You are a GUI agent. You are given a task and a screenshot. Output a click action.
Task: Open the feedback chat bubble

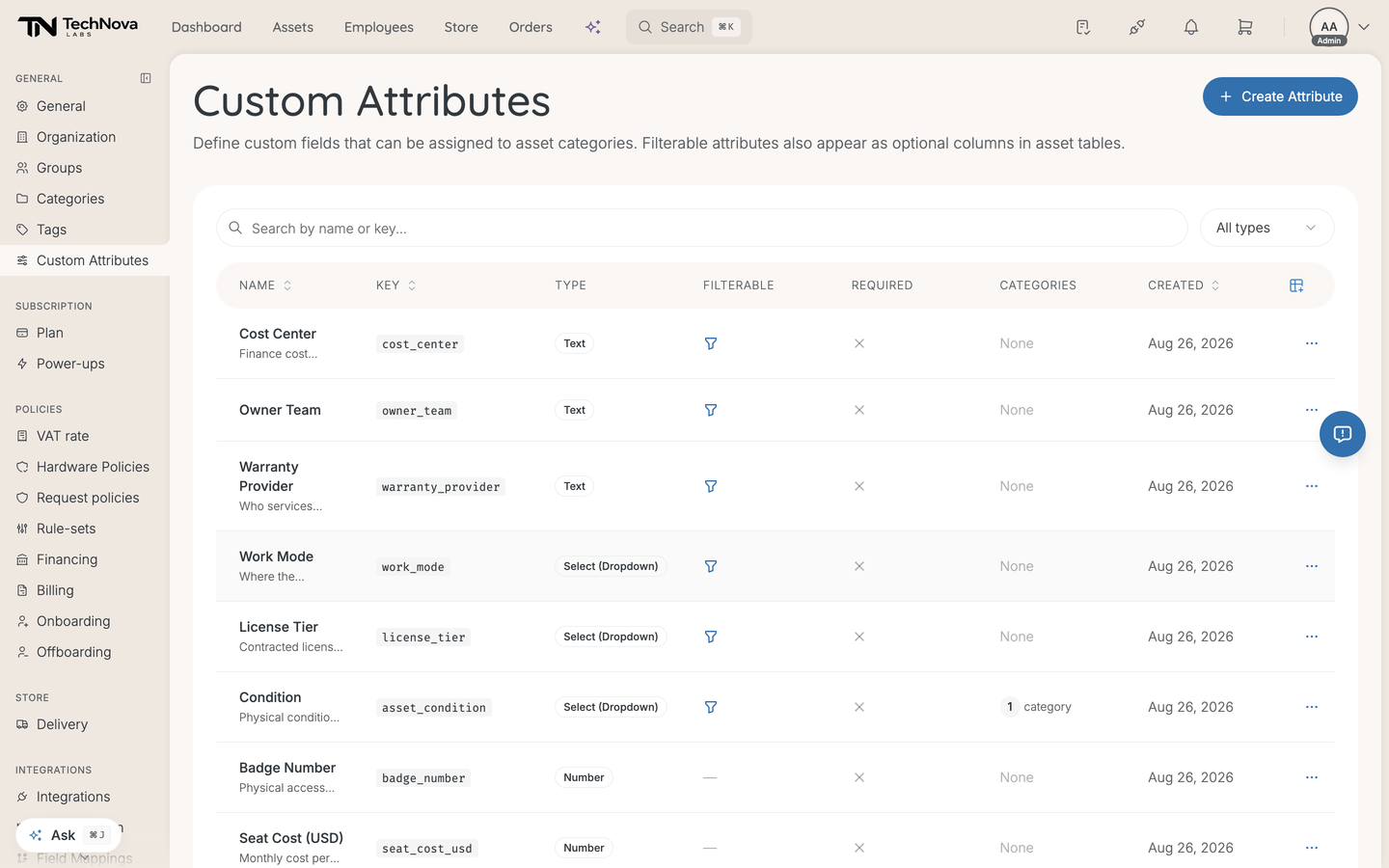[1343, 434]
